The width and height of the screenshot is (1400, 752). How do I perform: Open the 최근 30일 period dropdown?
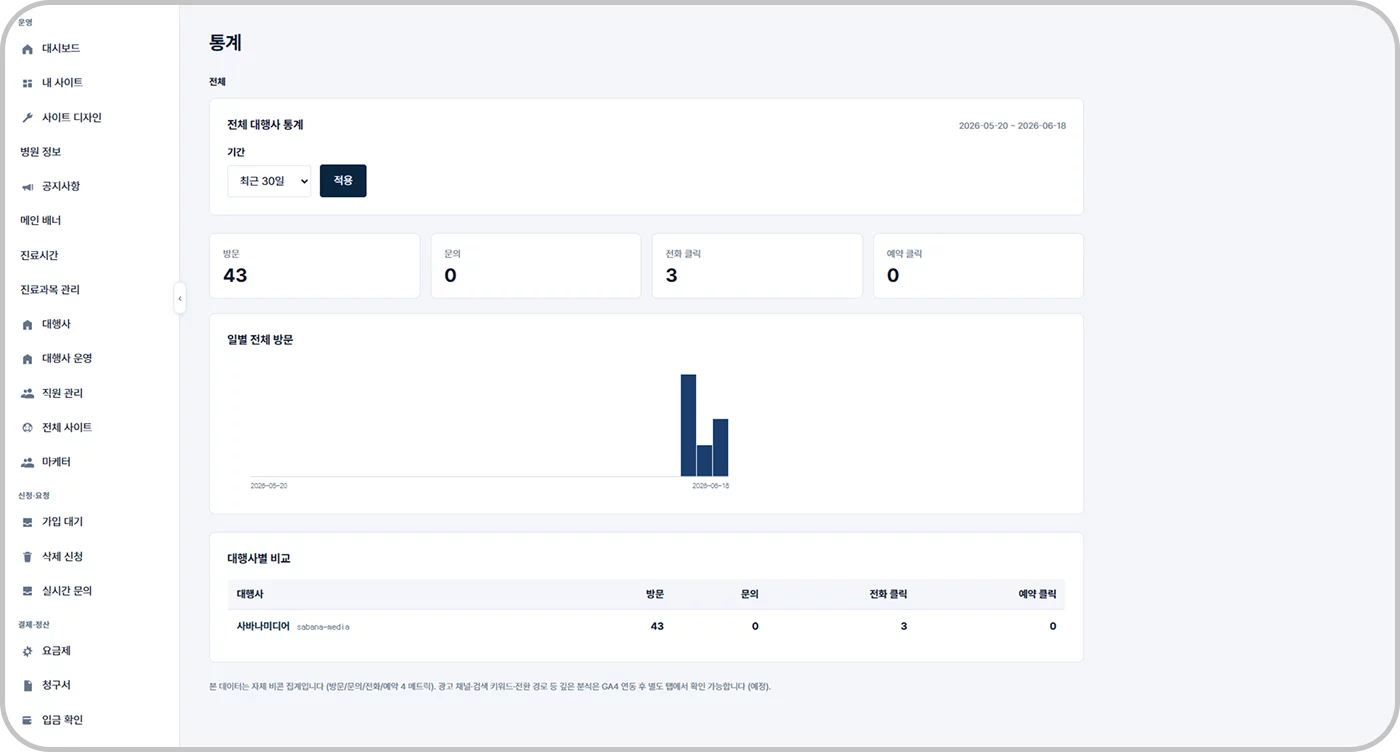(x=269, y=181)
